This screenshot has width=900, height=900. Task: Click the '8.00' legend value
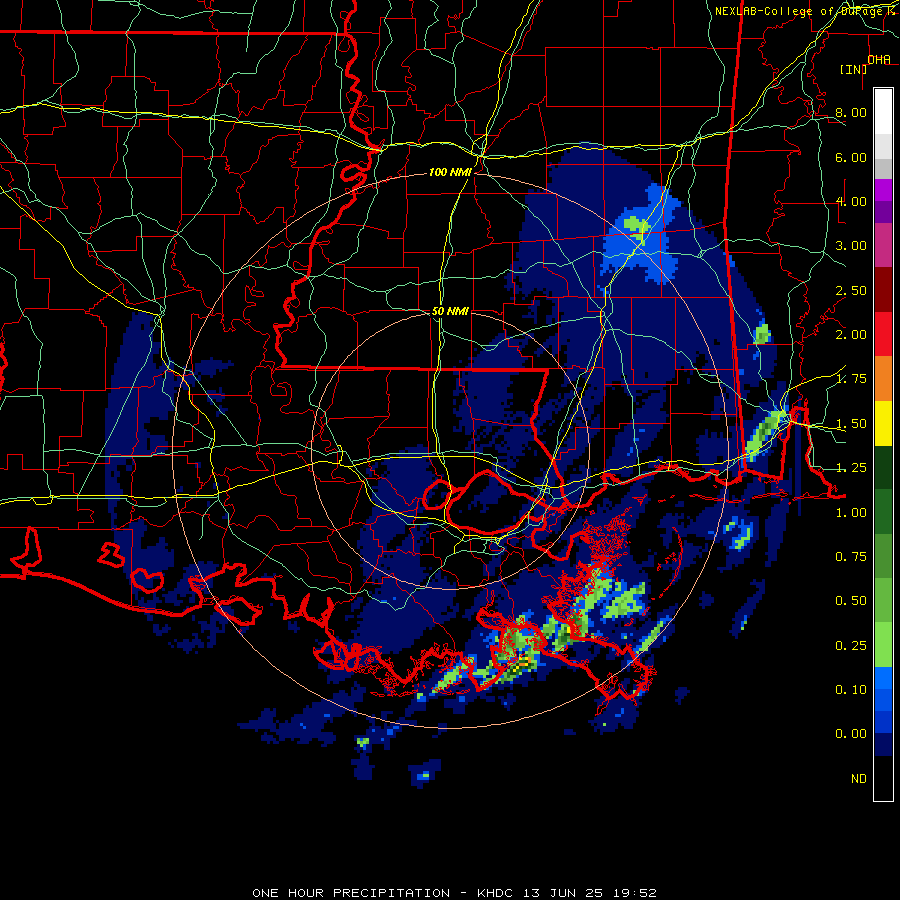(851, 112)
